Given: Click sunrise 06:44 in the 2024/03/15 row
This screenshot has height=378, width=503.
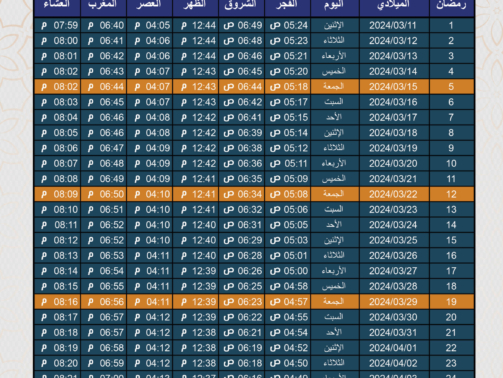Looking at the screenshot, I should [242, 87].
